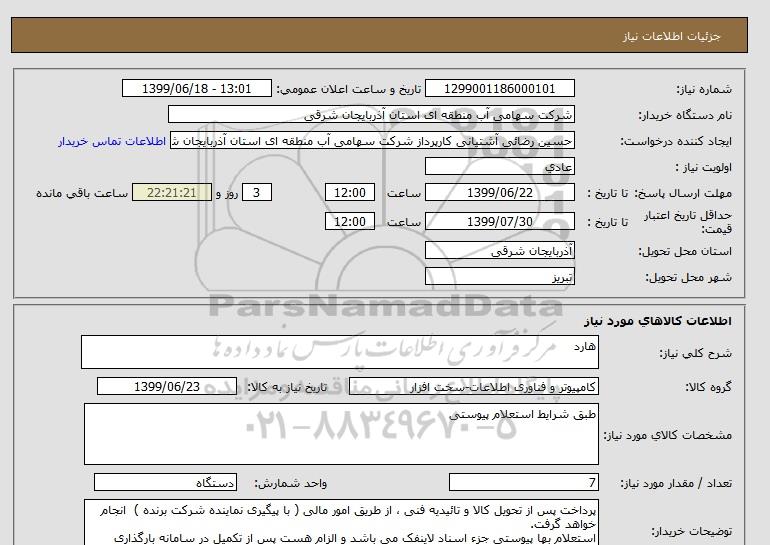770x545 pixels.
Task: Click the label تعداد / مقدار مورد نیاز
Action: coord(676,484)
